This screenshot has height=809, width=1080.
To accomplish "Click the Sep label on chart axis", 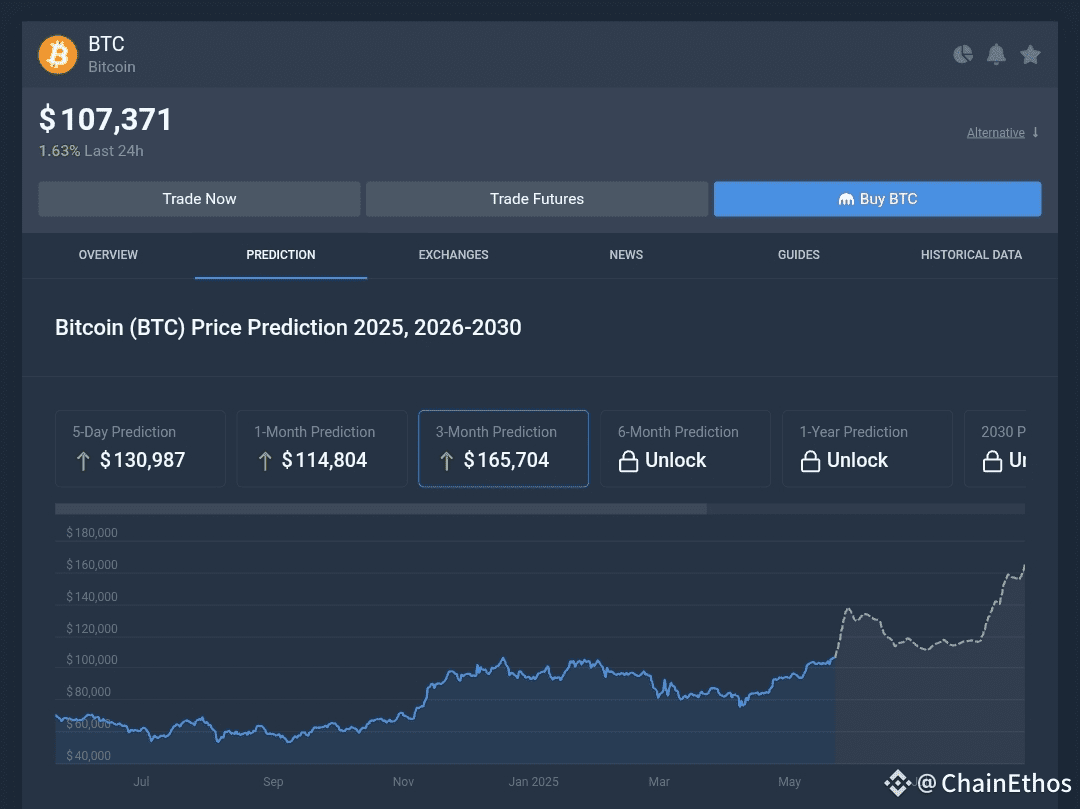I will coord(273,781).
